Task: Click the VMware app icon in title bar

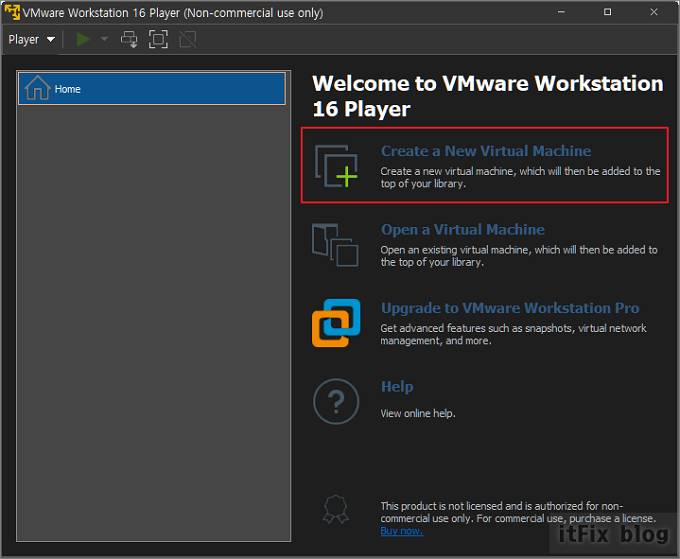Action: click(x=12, y=12)
